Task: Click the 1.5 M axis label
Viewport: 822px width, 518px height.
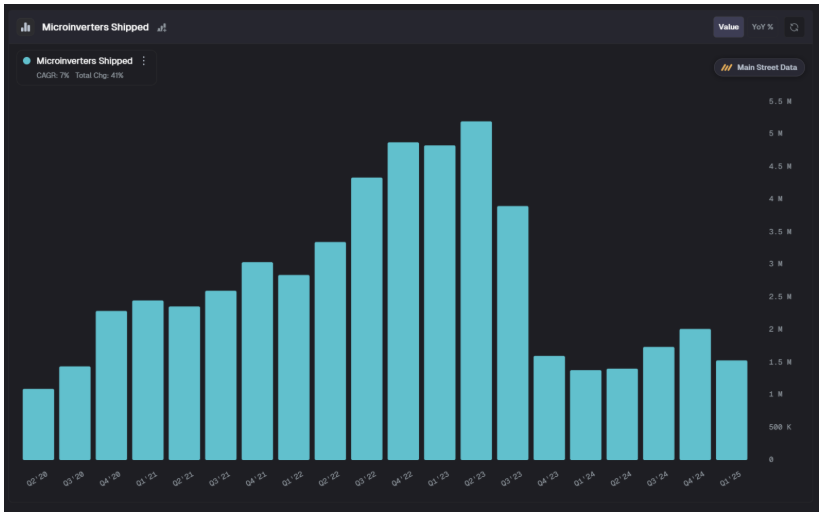Action: [780, 362]
